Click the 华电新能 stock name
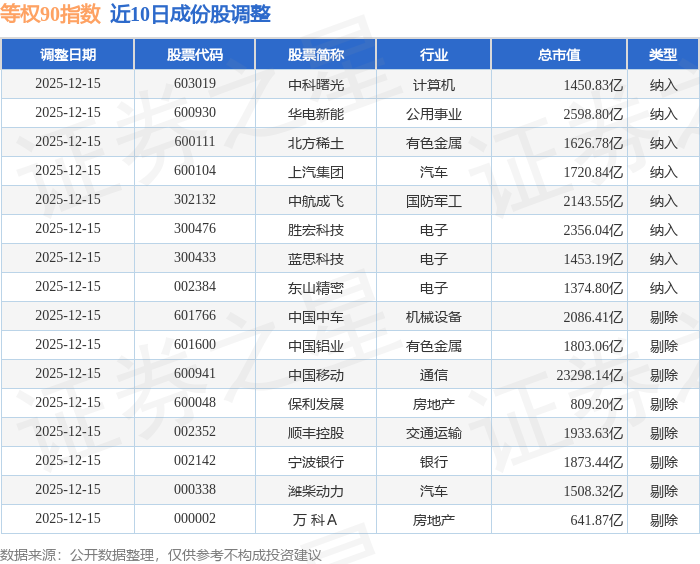 pos(316,113)
